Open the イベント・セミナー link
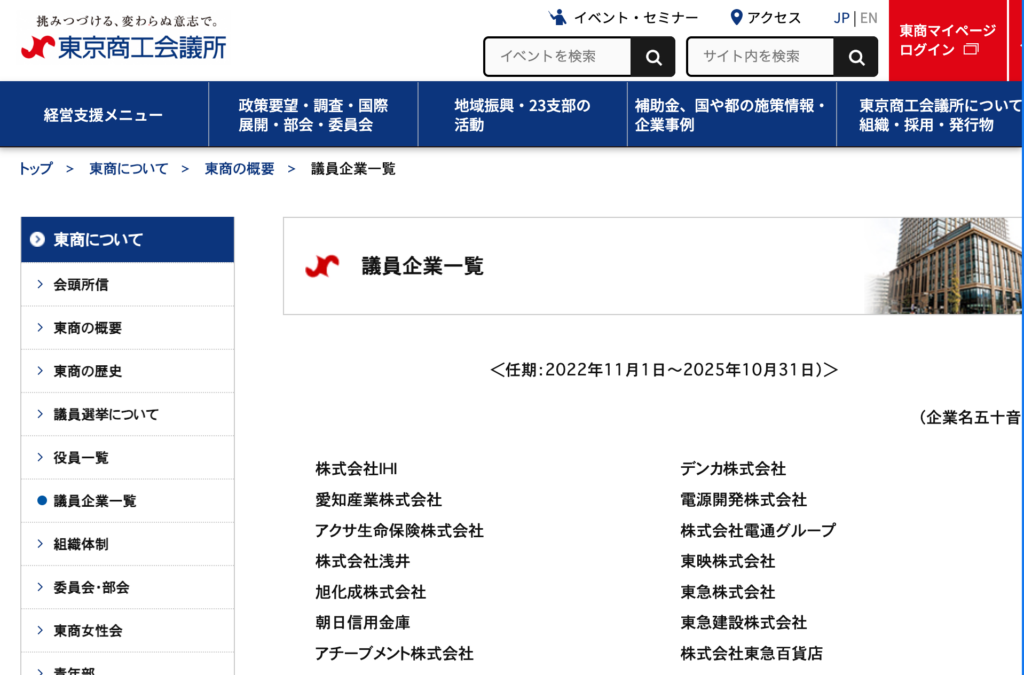The height and width of the screenshot is (675, 1024). coord(623,18)
